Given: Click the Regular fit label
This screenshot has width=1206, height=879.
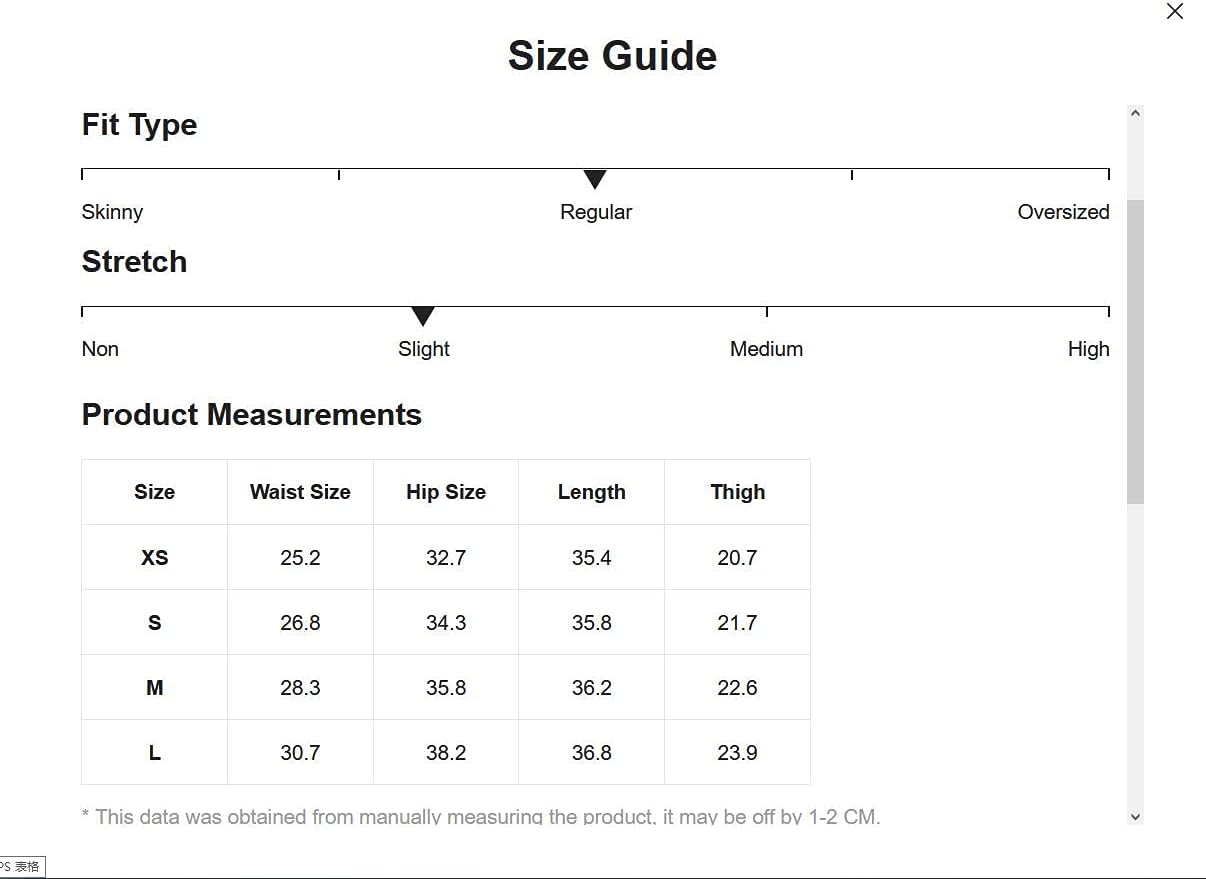Looking at the screenshot, I should [596, 212].
